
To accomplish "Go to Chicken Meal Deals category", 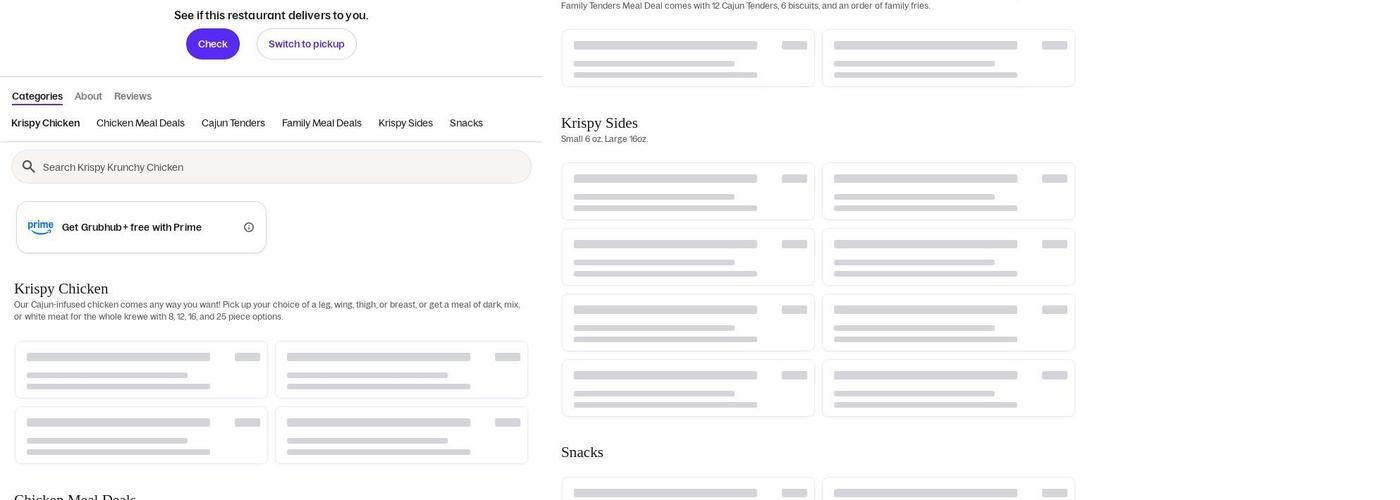I will 140,123.
